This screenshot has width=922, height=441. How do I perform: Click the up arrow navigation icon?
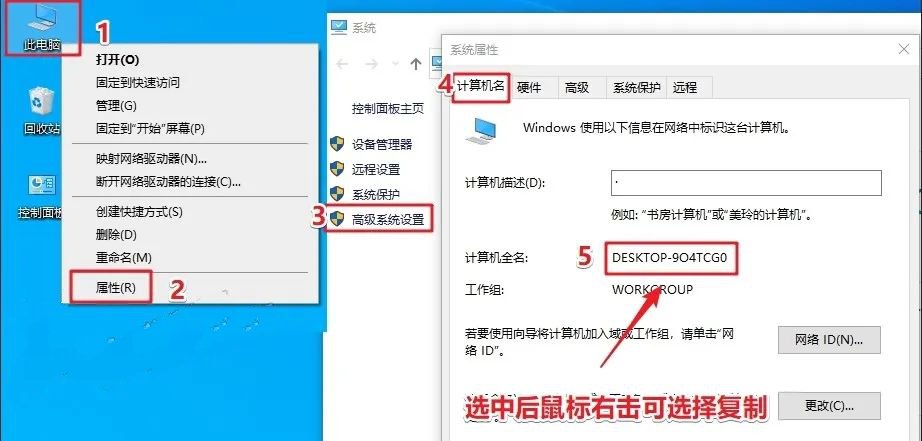coord(416,64)
